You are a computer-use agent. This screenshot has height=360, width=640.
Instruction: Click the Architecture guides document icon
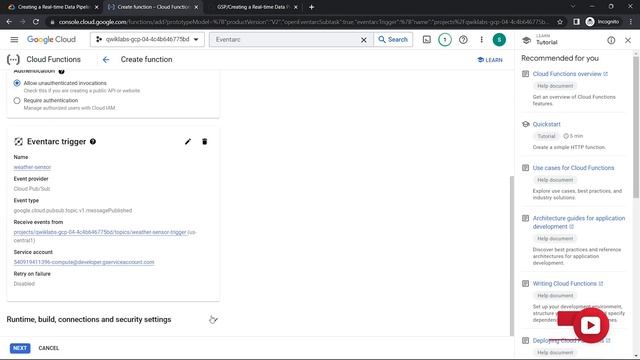point(525,218)
